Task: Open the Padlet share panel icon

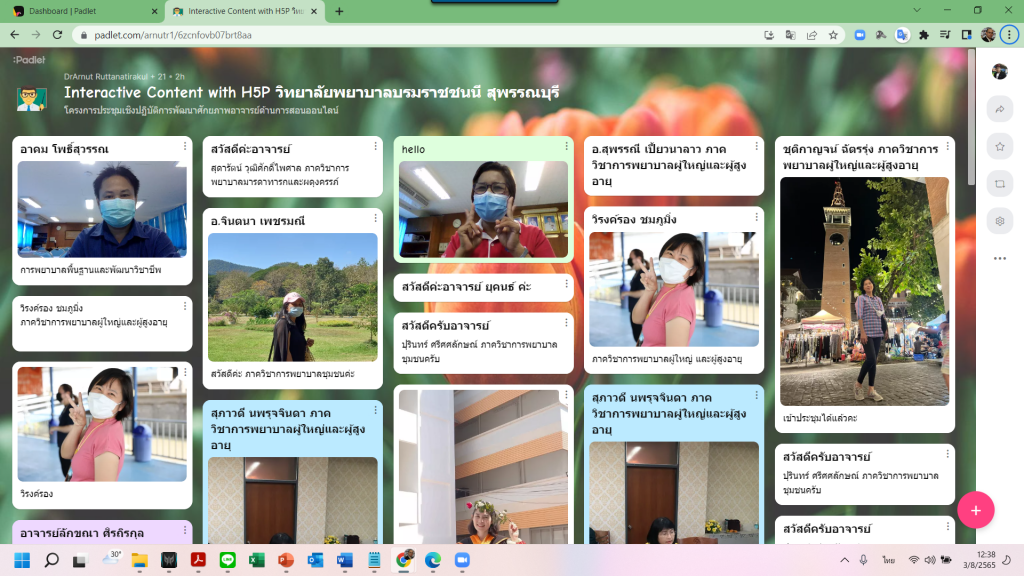Action: (999, 110)
